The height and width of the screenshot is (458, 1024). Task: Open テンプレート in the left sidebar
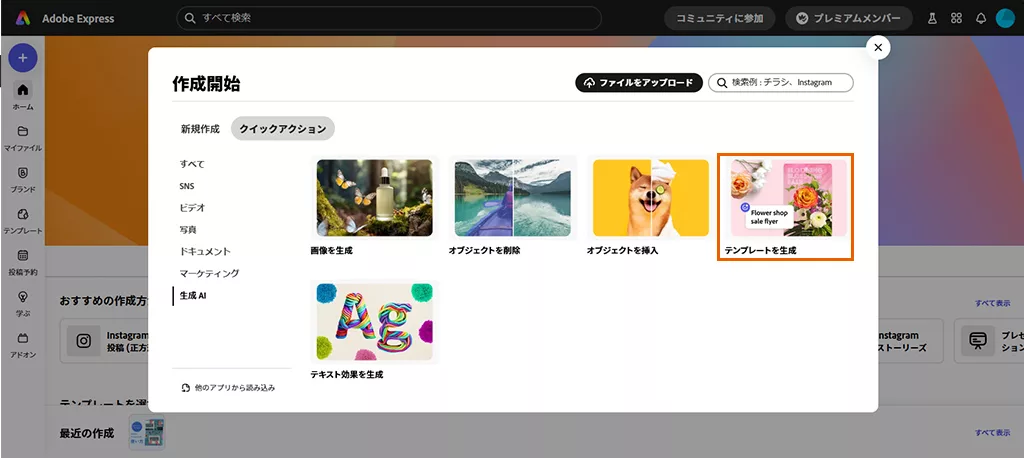coord(23,215)
